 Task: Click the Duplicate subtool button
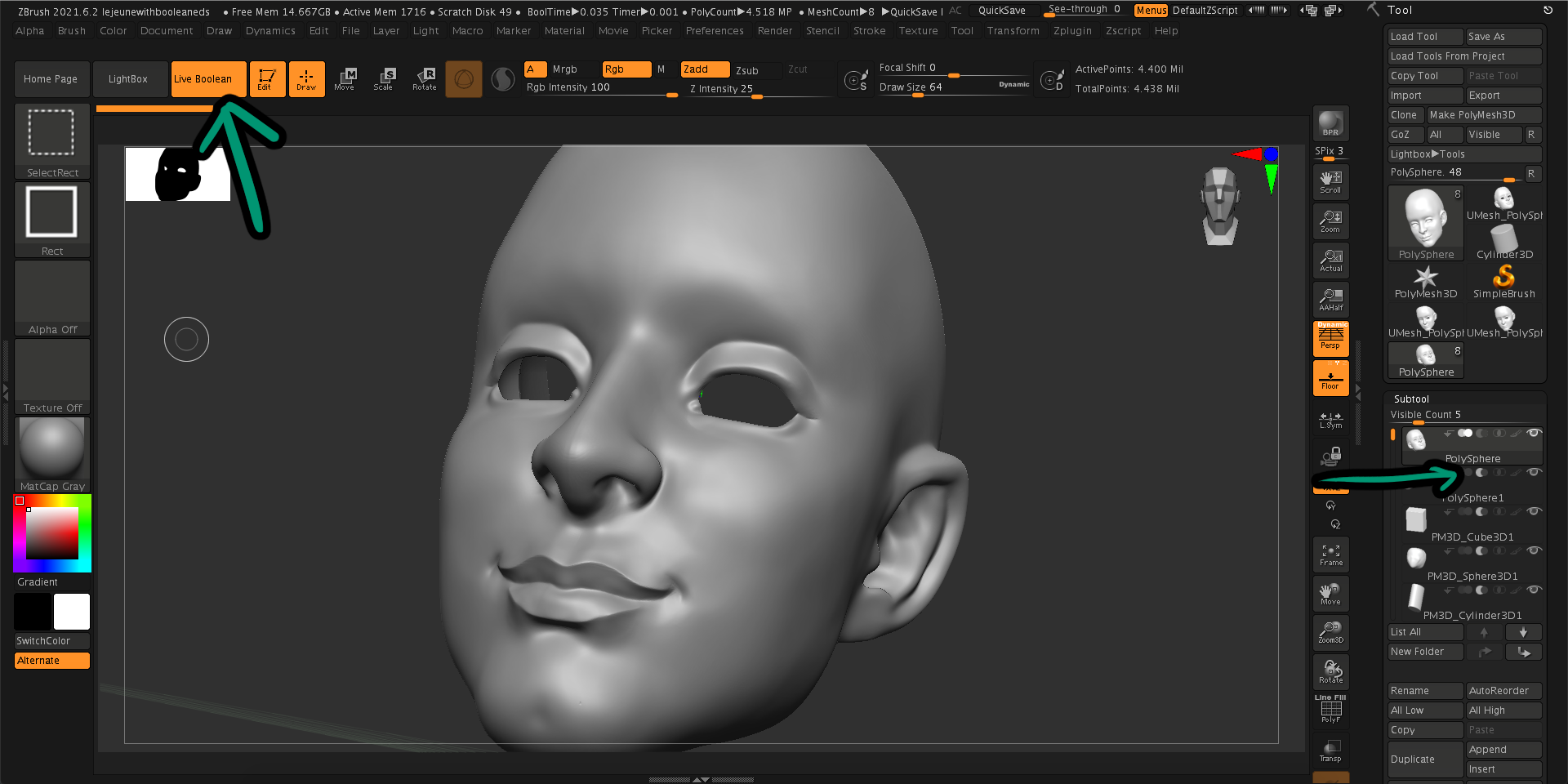[1425, 759]
